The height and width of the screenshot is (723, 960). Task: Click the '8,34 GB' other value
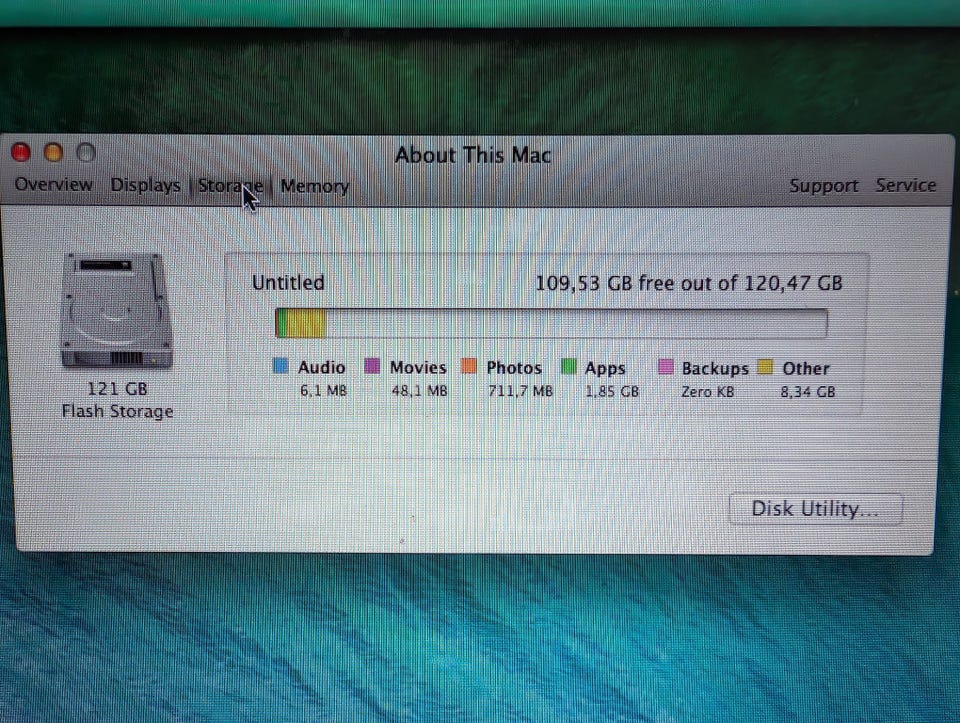(808, 392)
